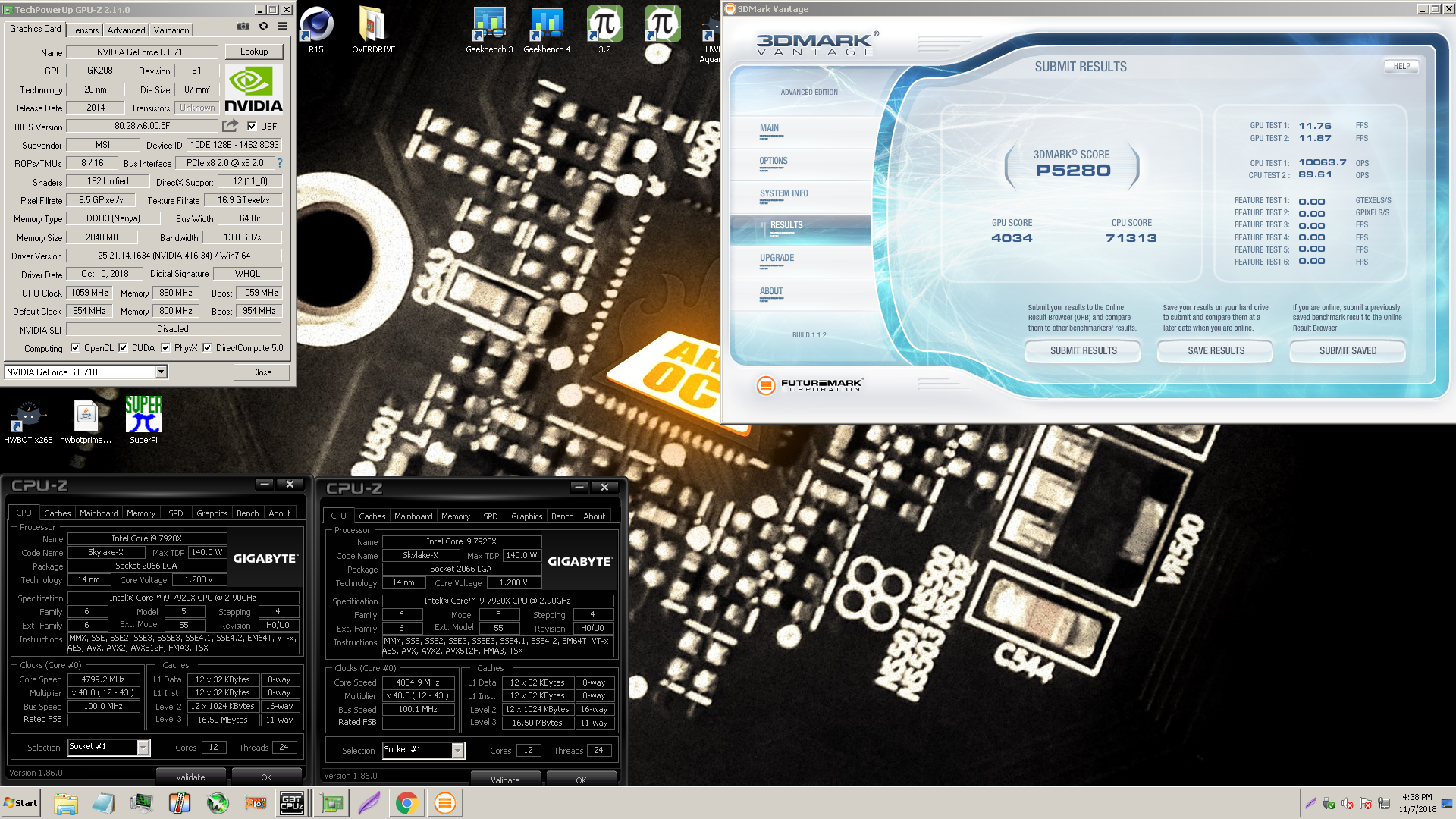Screen dimensions: 1456x819
Task: Toggle the CUDA checkbox
Action: [x=123, y=347]
